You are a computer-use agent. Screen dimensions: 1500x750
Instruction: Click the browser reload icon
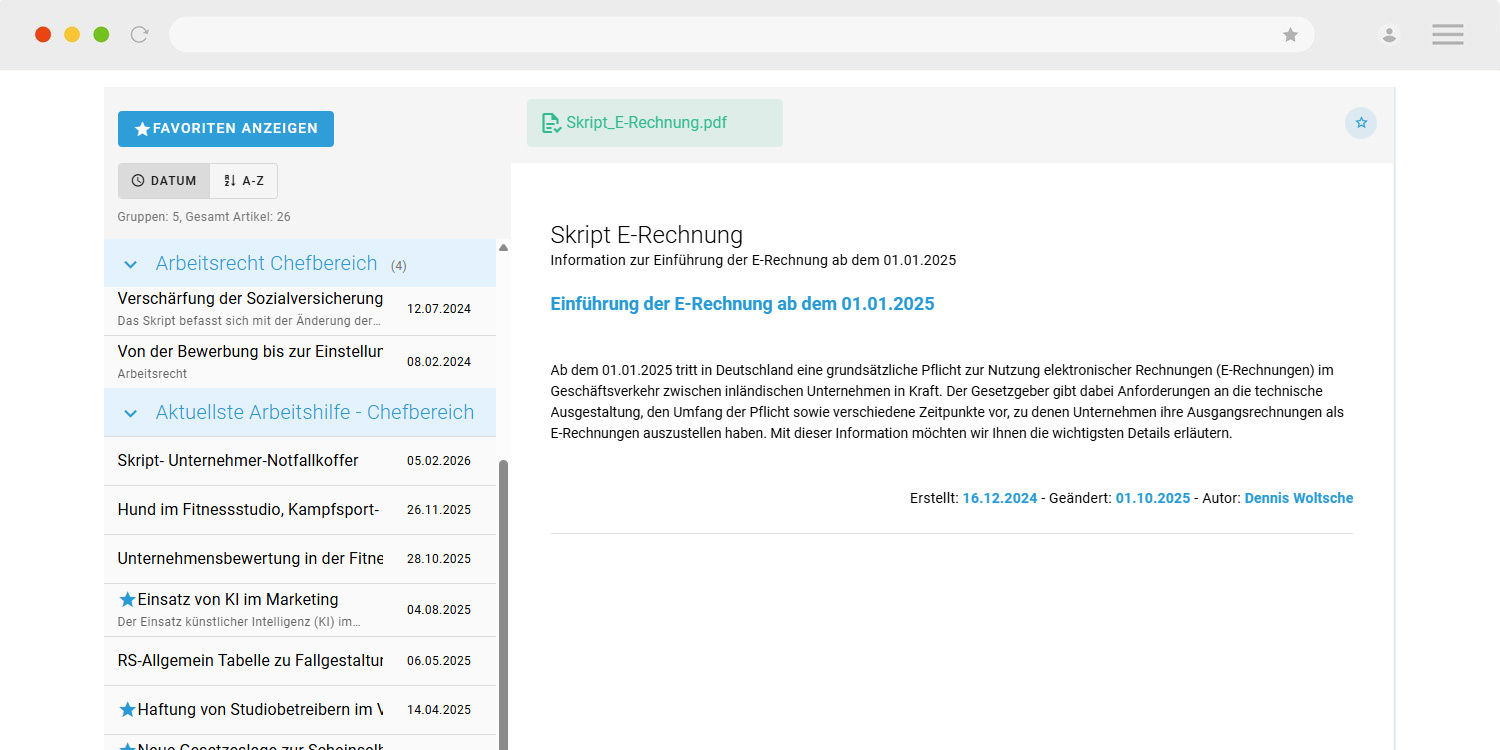140,35
